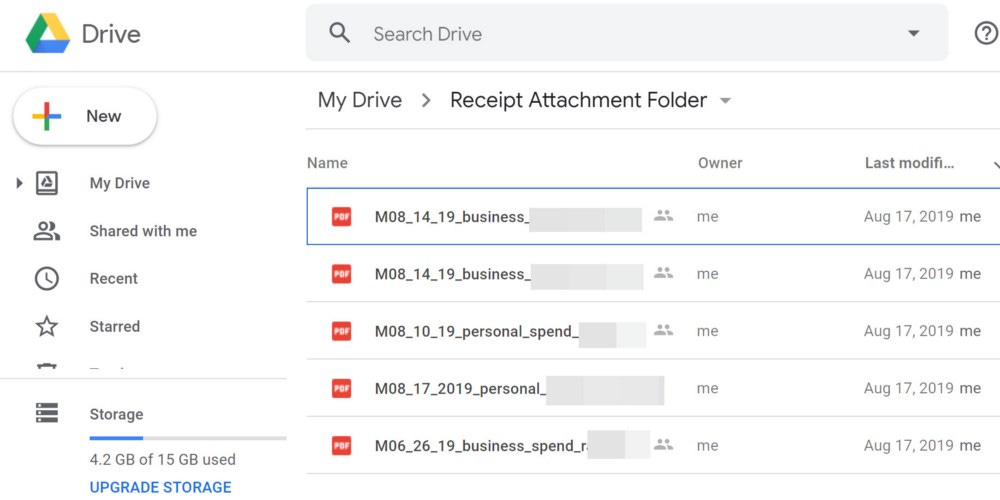The width and height of the screenshot is (1000, 500).
Task: Select M06_26_19_business_spend file name
Action: [x=481, y=445]
